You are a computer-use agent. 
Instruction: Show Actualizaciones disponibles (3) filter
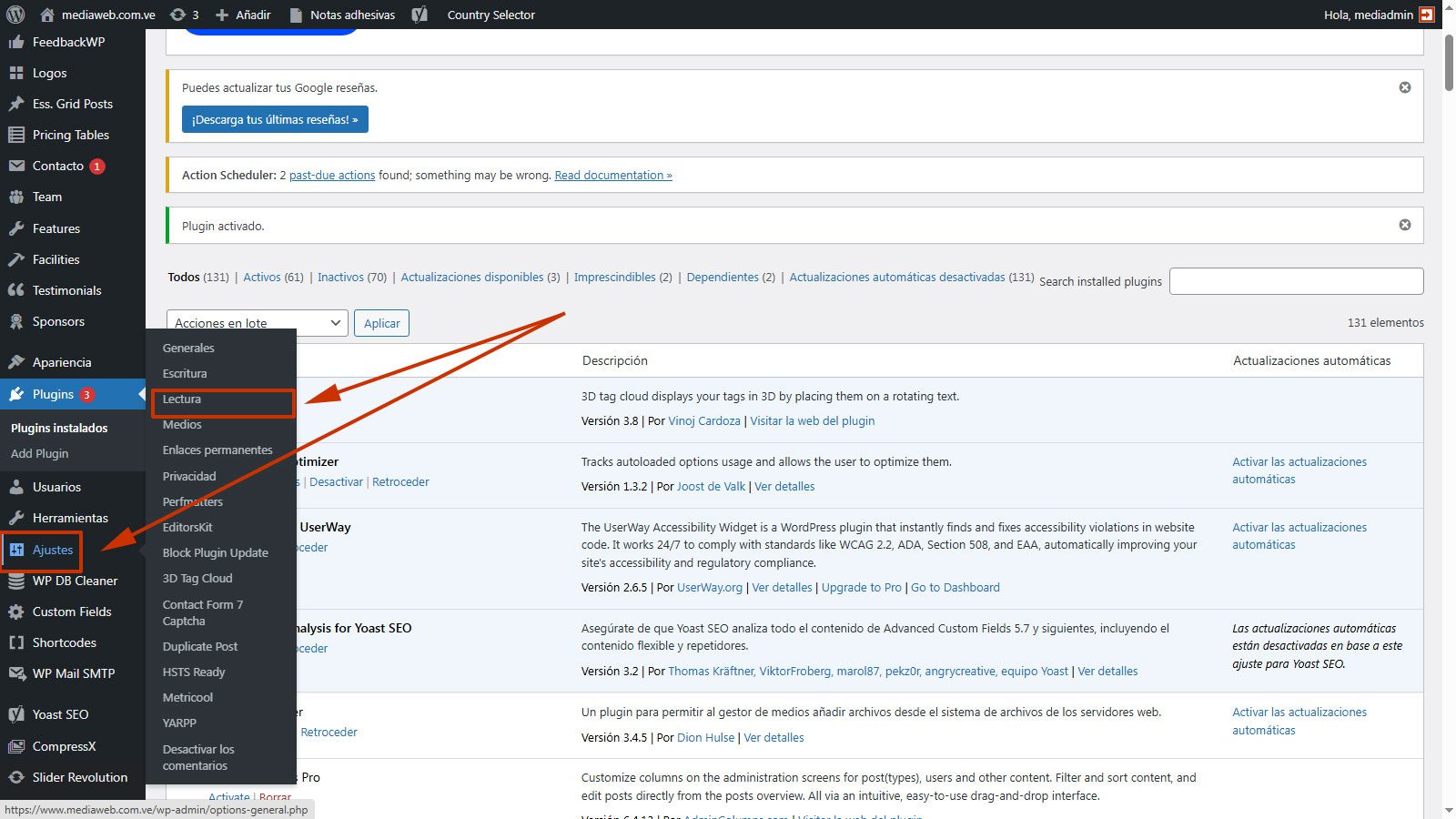(480, 277)
